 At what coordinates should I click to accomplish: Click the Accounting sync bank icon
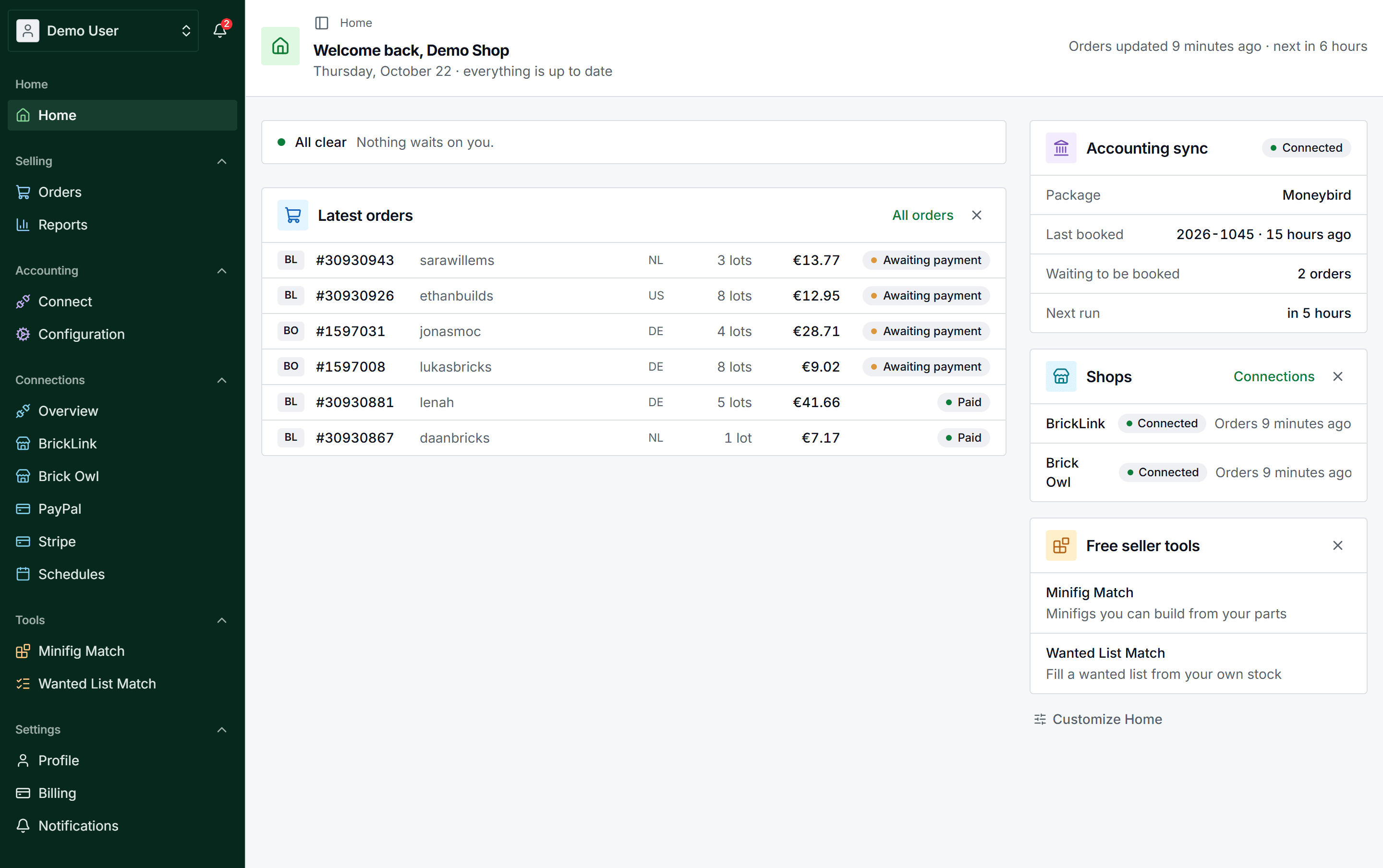point(1061,148)
